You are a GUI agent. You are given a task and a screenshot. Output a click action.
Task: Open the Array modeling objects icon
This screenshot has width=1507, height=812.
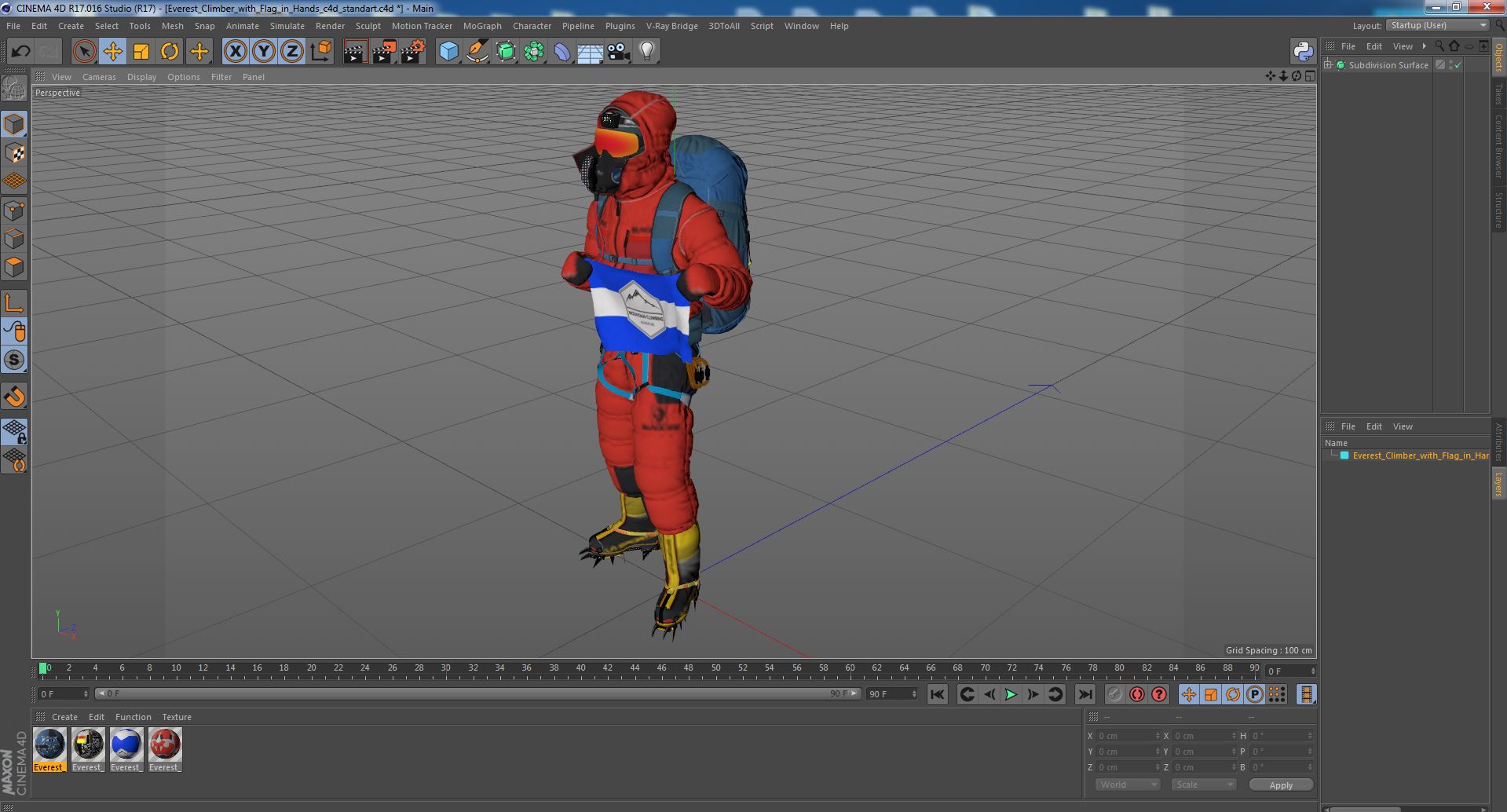(534, 52)
